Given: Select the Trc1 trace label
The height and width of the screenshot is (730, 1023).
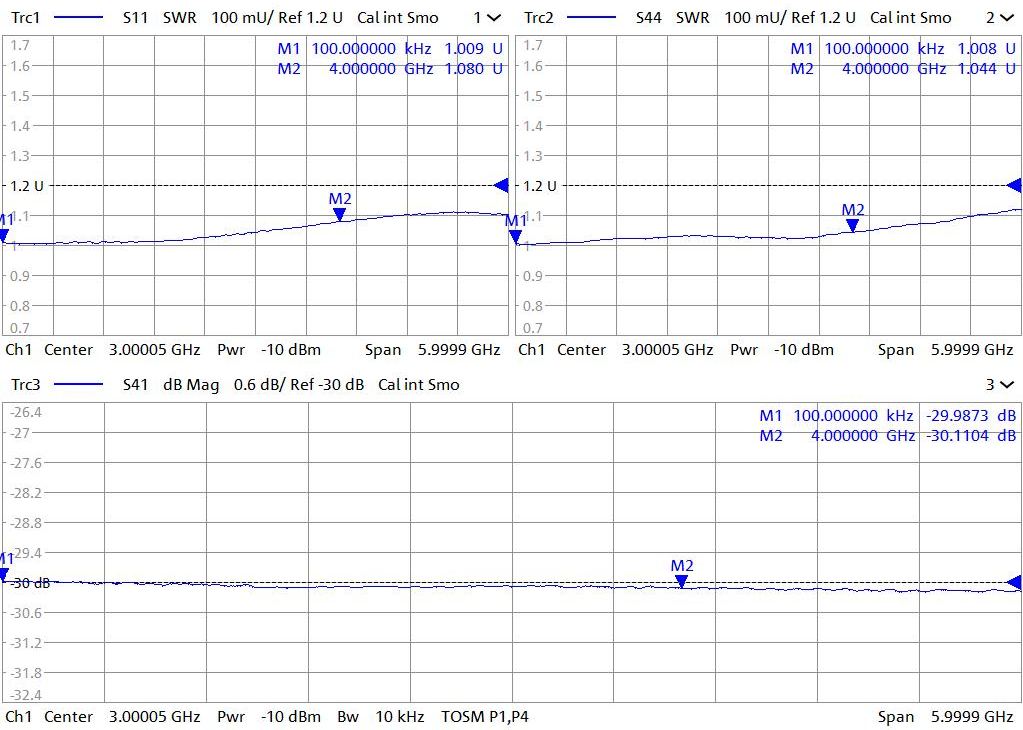Looking at the screenshot, I should point(24,18).
